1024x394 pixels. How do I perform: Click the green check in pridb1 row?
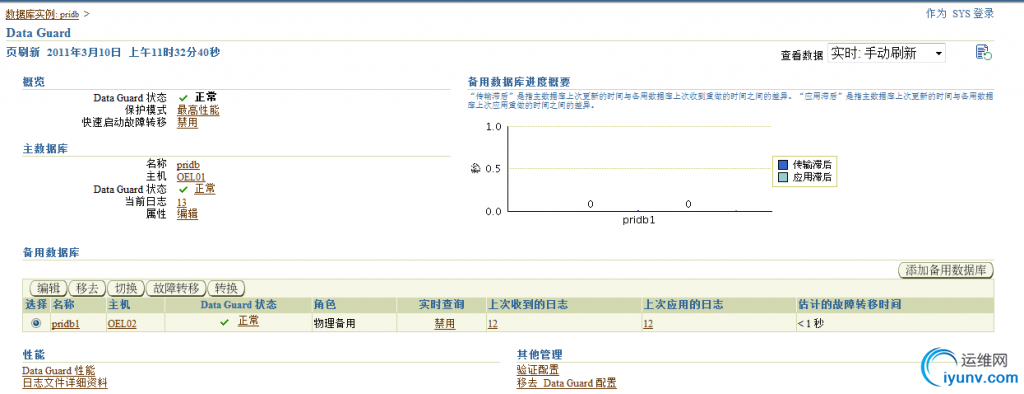(x=225, y=322)
